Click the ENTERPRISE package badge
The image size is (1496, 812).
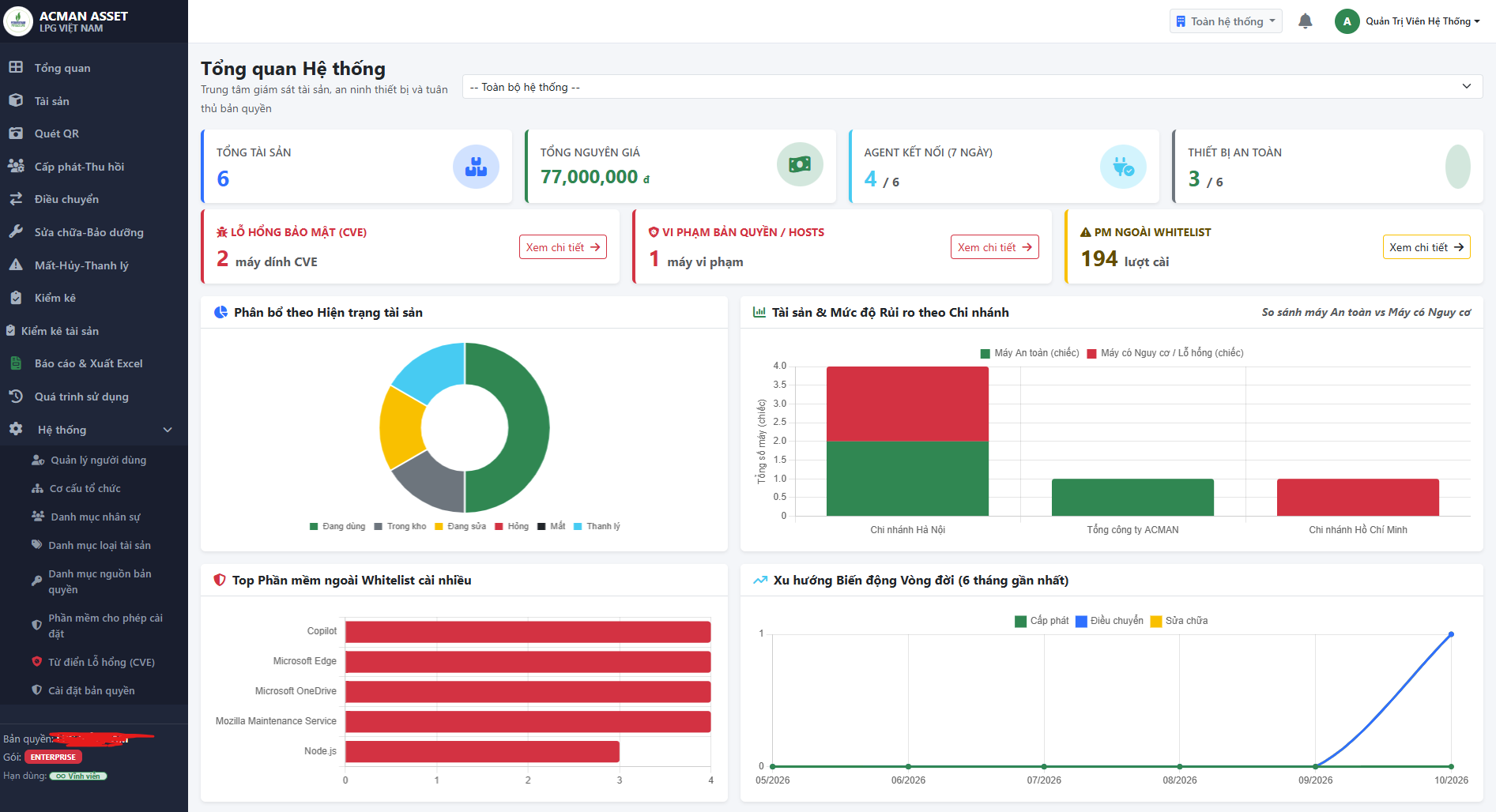click(x=53, y=757)
